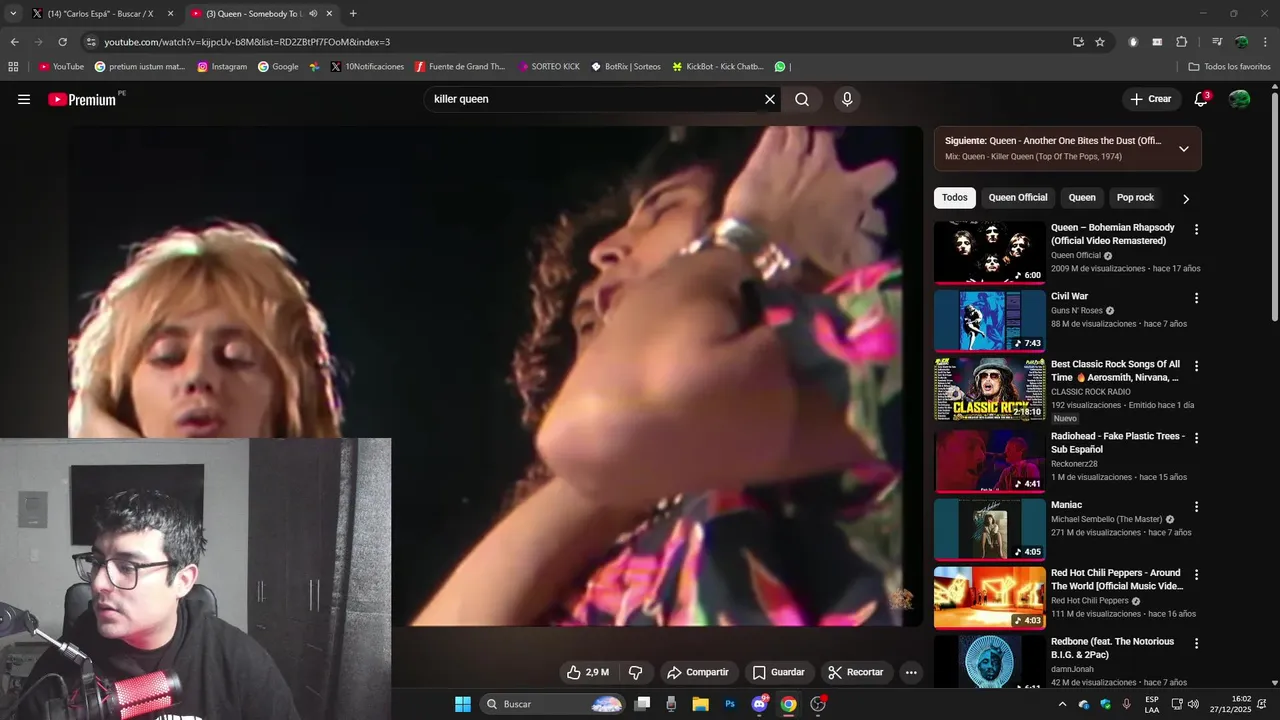
Task: Open Photoshop from the taskbar
Action: point(730,704)
